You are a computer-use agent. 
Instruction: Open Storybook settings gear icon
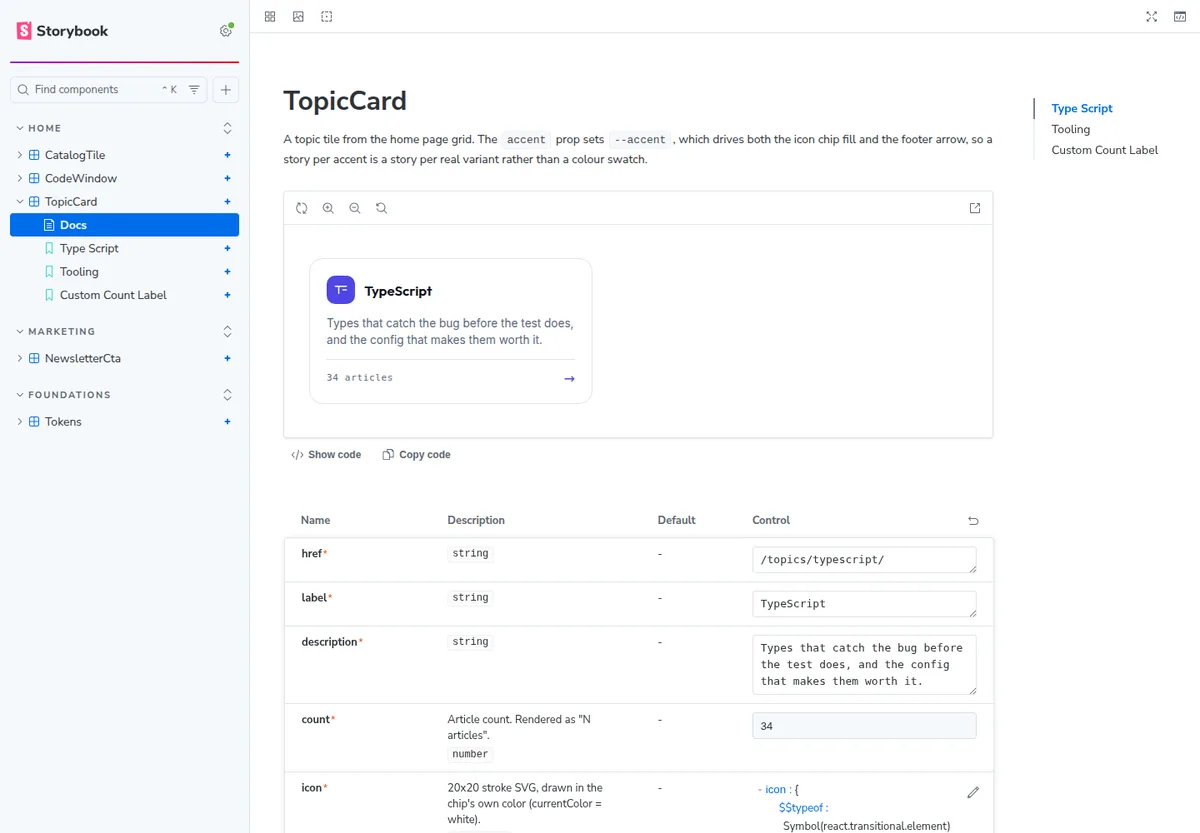(x=226, y=31)
